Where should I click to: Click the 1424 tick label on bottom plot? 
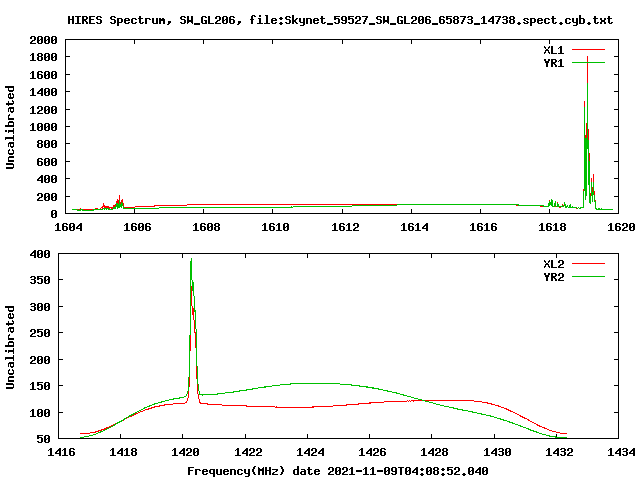pos(310,452)
